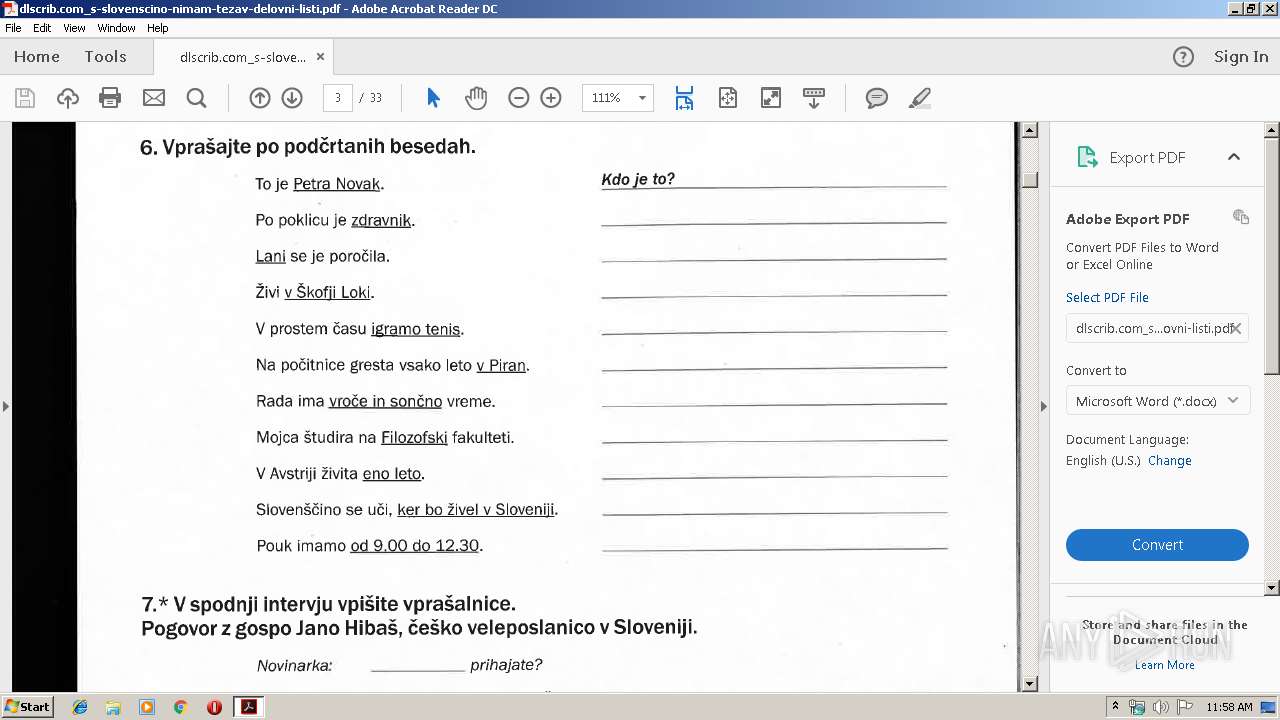Click the fit one full page icon
This screenshot has width=1280, height=720.
pyautogui.click(x=728, y=98)
